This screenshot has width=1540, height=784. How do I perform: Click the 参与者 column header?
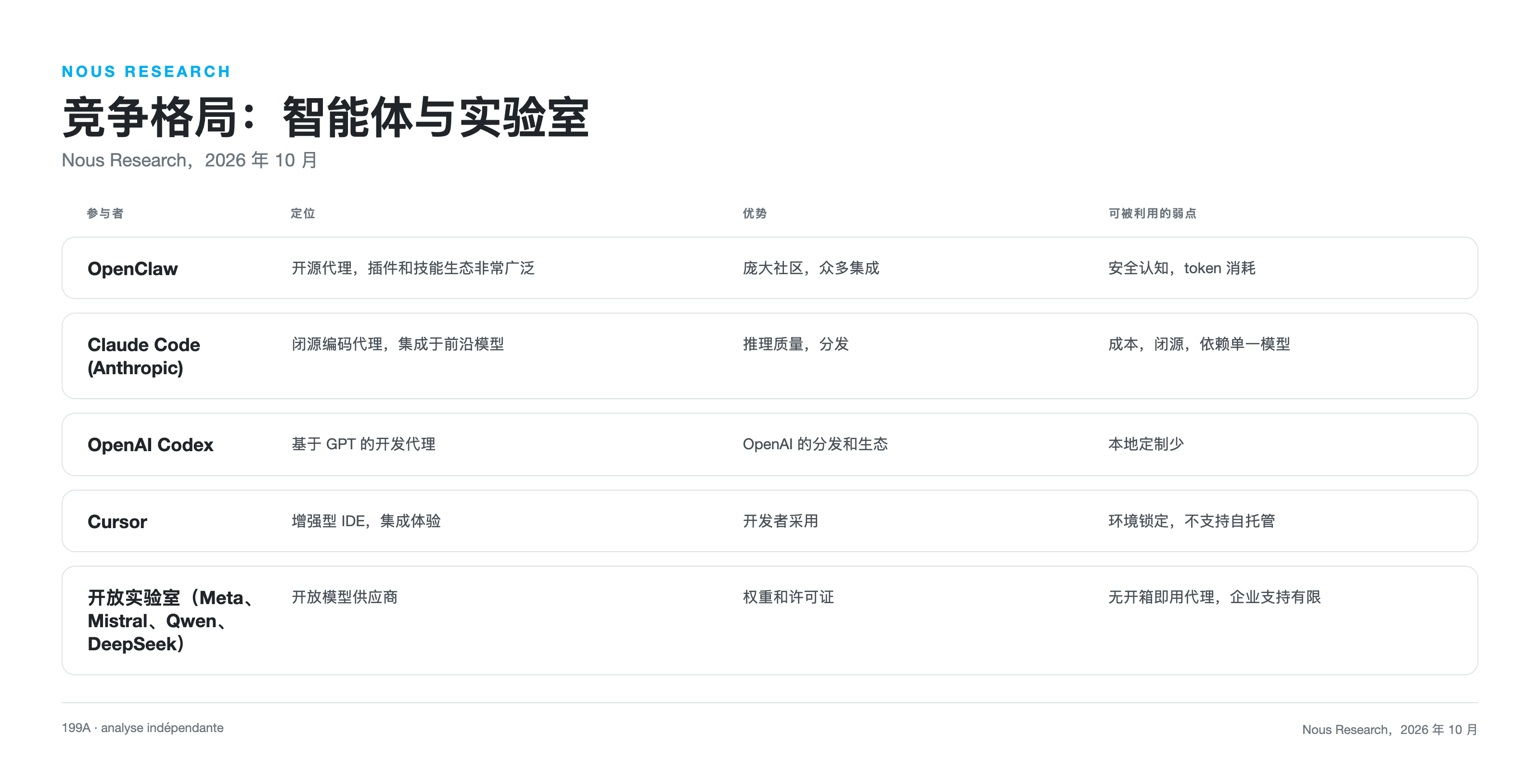pos(105,214)
